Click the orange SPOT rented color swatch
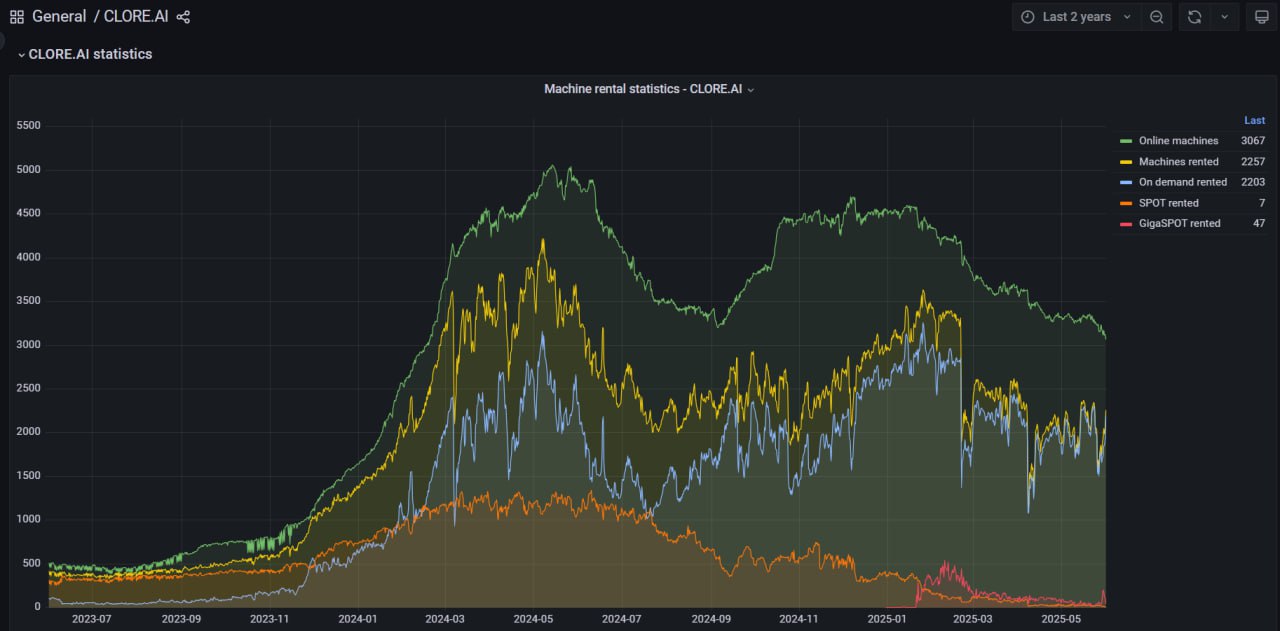 pos(1126,203)
